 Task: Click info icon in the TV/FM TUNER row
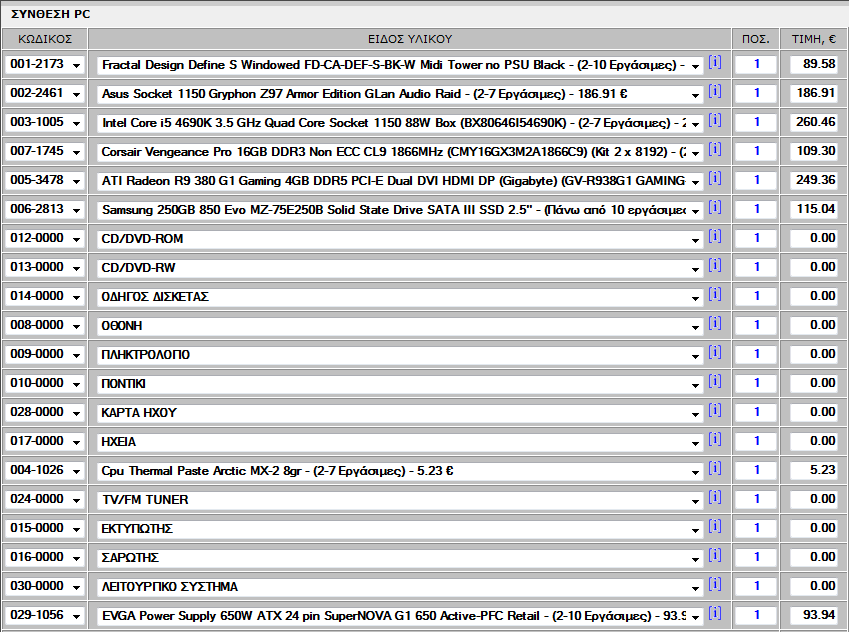point(715,497)
